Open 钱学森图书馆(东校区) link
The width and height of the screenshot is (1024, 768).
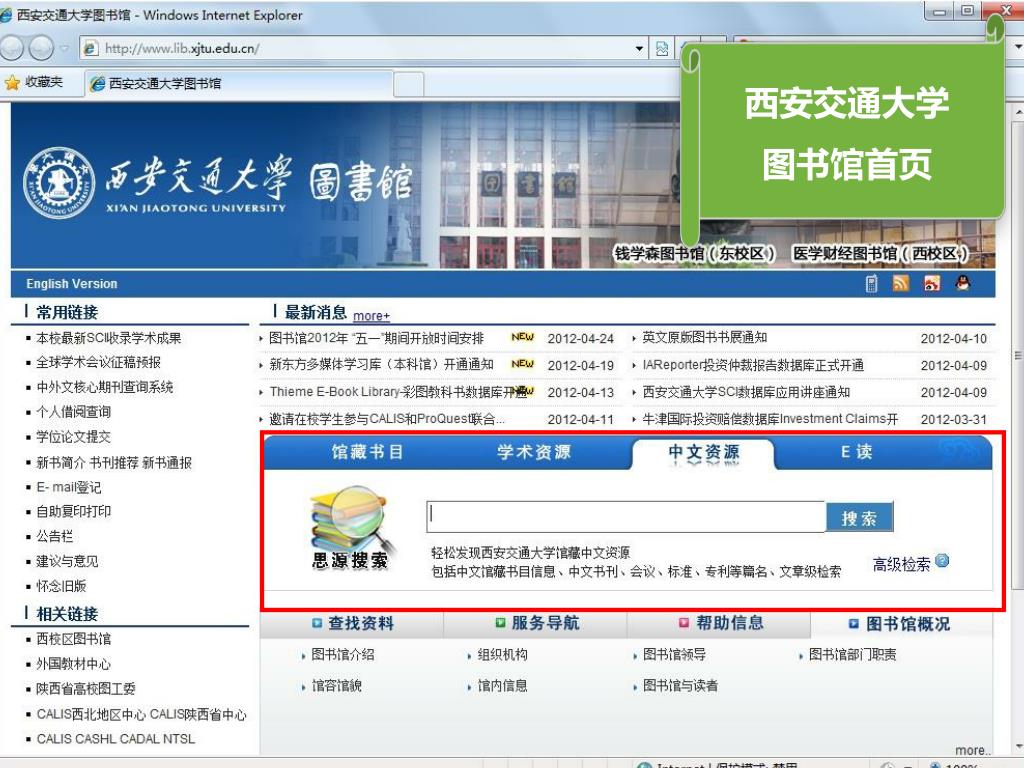(x=695, y=253)
